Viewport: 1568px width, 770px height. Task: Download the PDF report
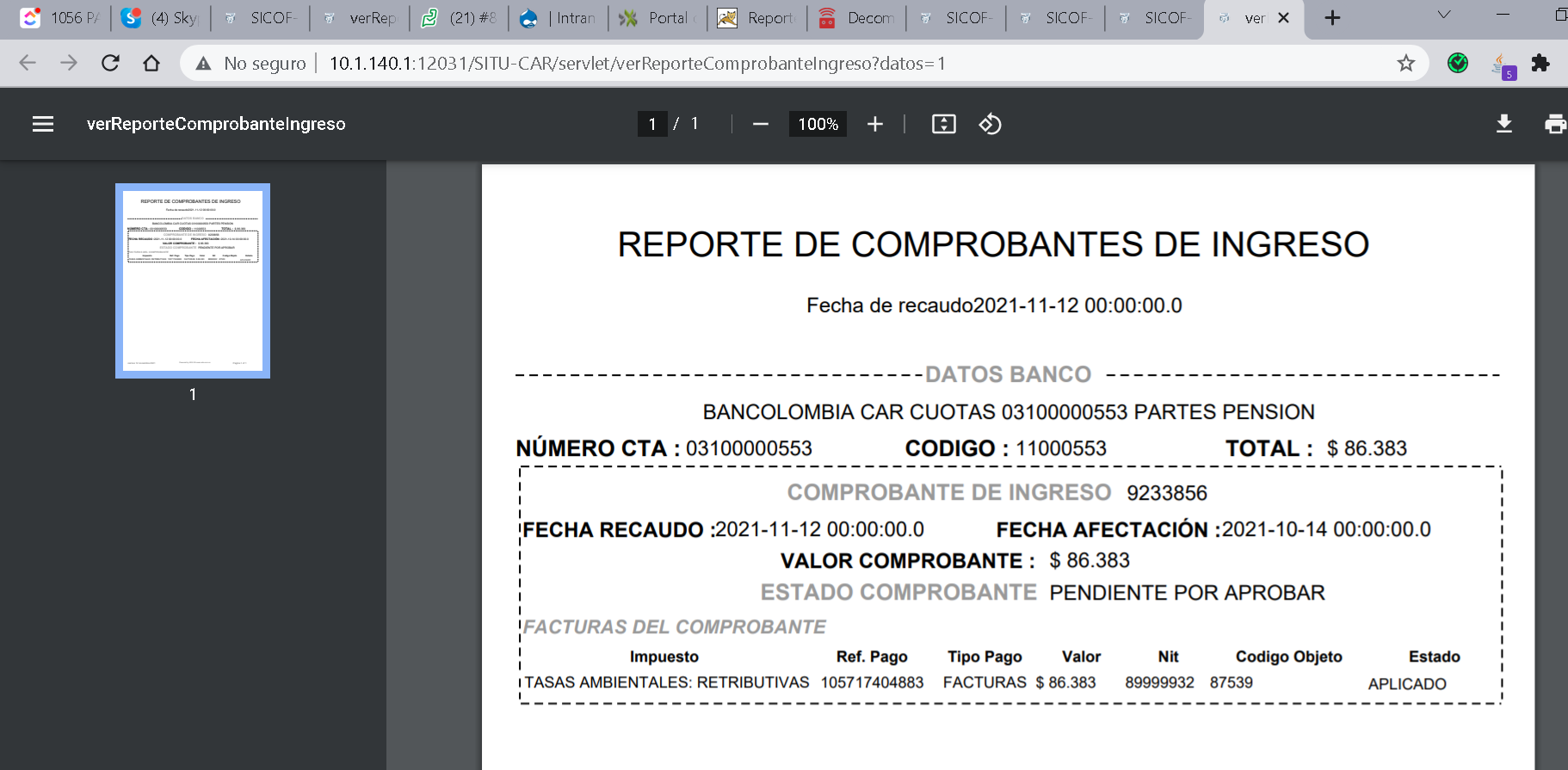[1503, 124]
